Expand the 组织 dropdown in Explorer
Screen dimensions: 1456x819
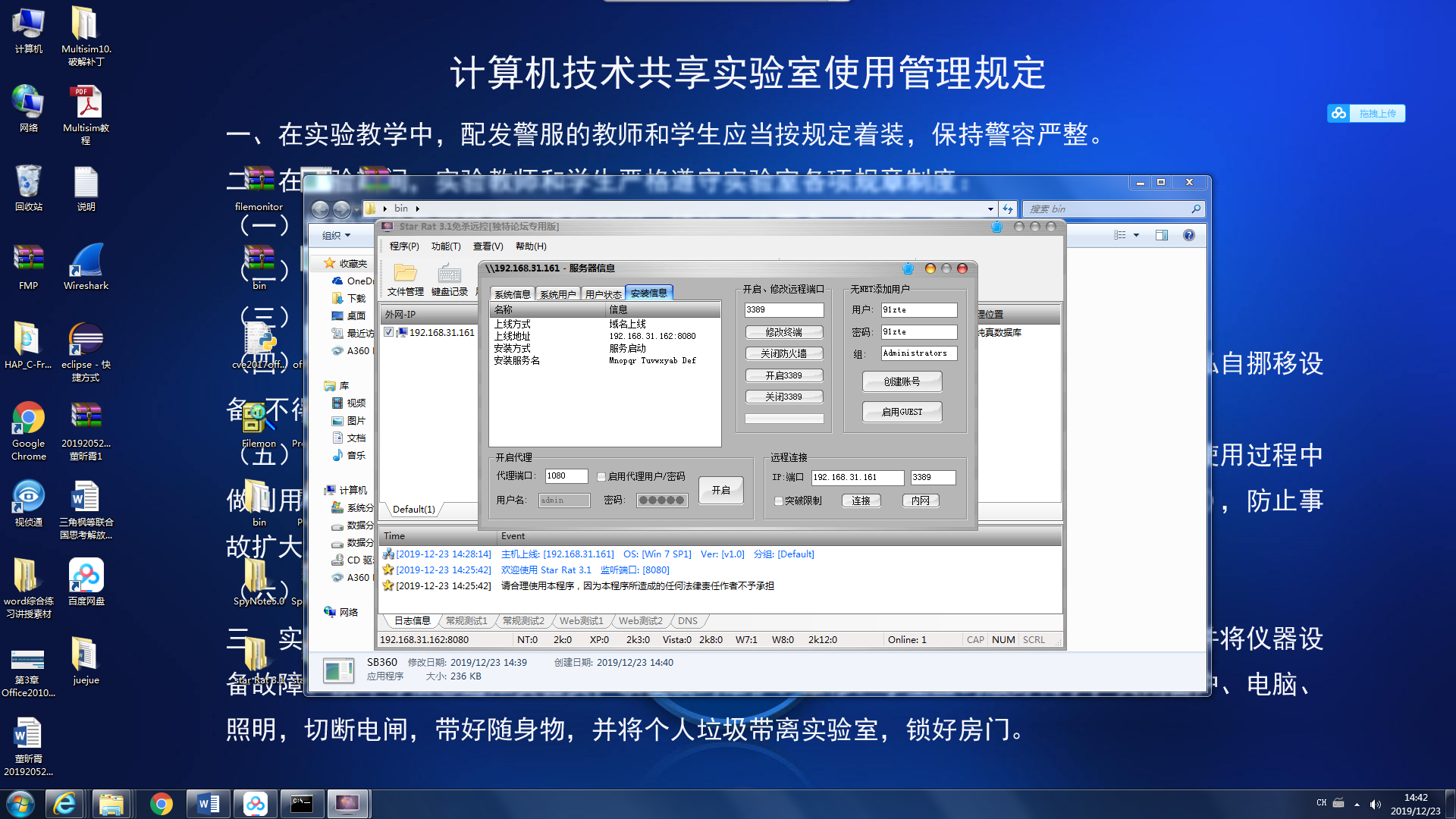337,235
